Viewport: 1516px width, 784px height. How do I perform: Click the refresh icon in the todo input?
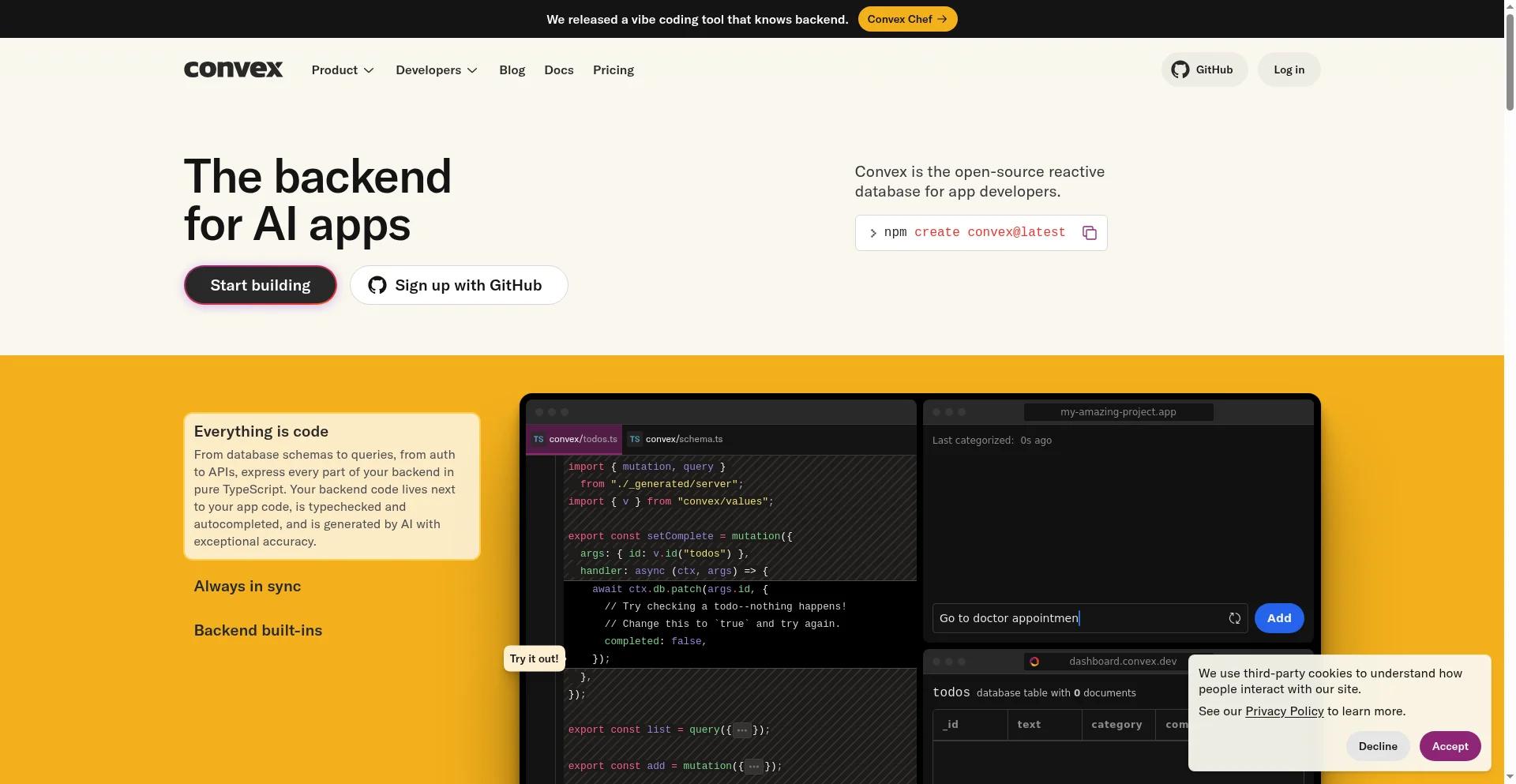point(1234,618)
